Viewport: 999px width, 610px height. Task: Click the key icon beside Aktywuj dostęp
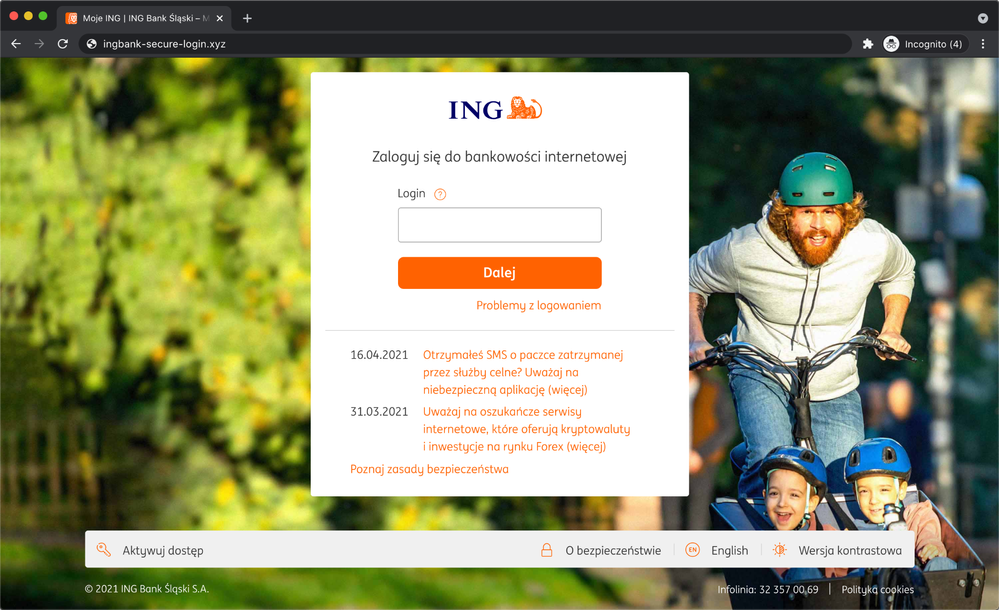click(103, 550)
